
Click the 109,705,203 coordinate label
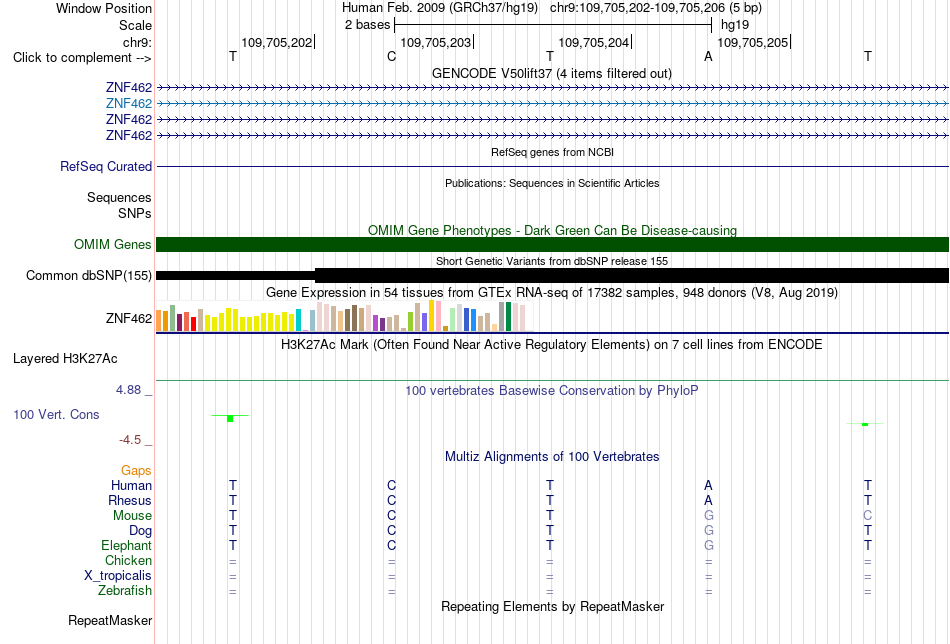tap(436, 43)
